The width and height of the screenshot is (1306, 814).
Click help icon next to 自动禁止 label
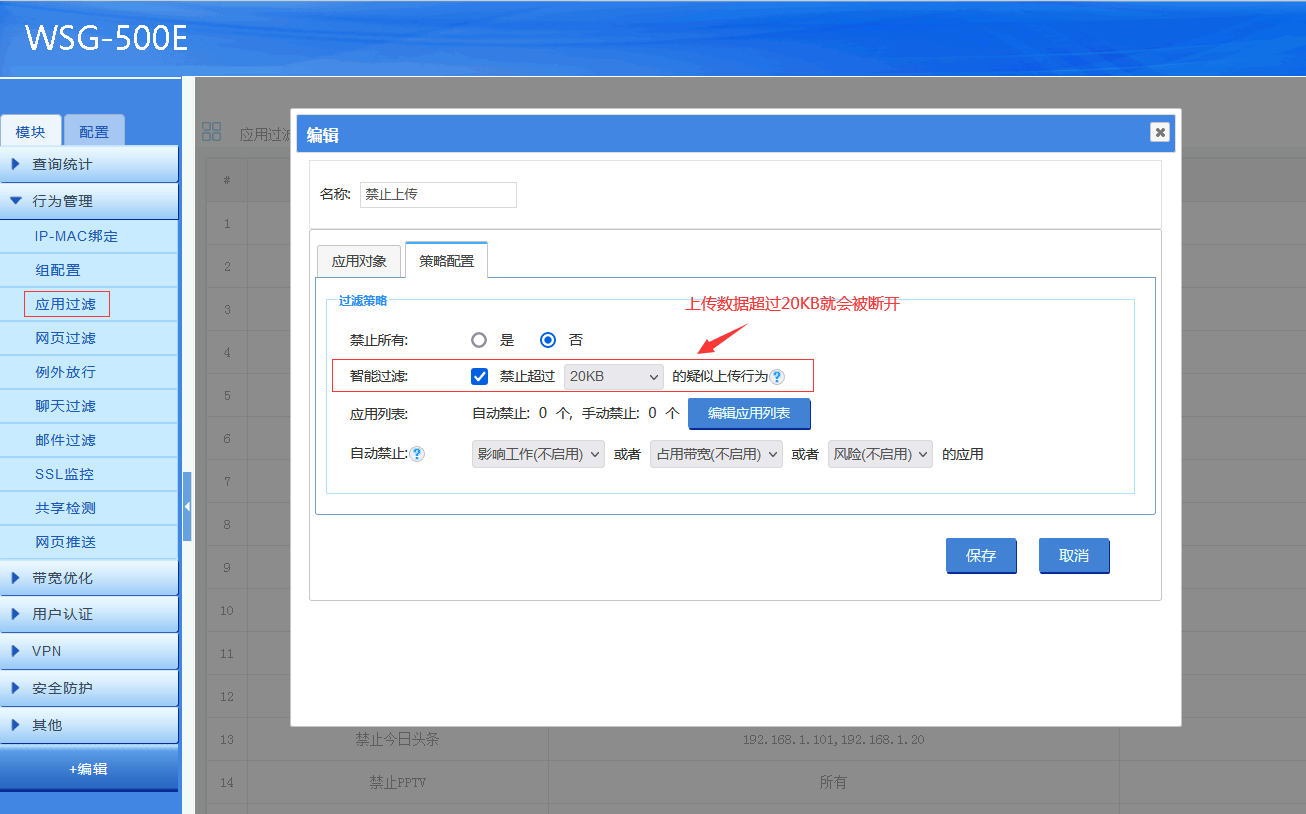[x=417, y=454]
